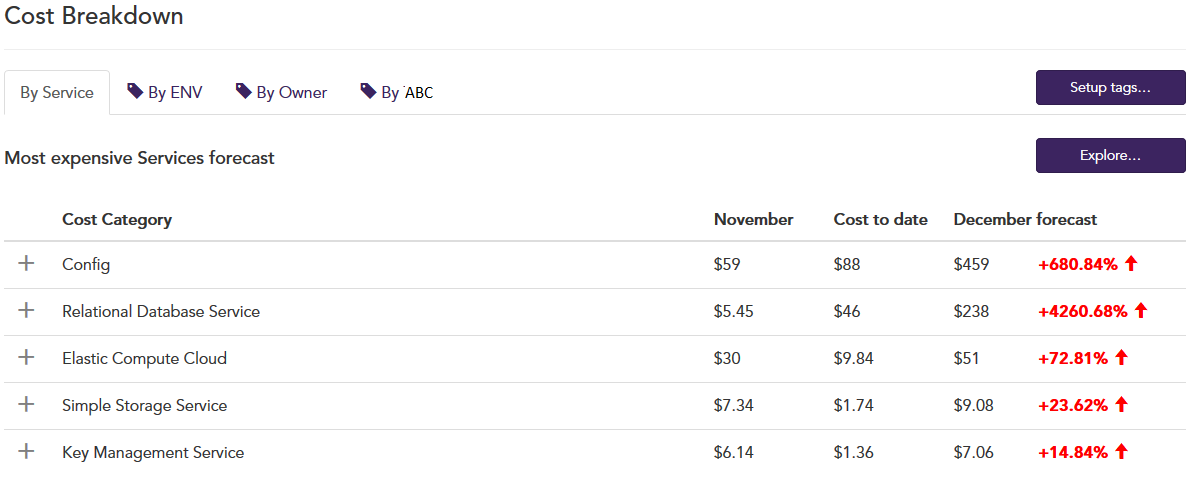Click red arrow on Elastic Compute Cloud row
Image resolution: width=1196 pixels, height=481 pixels.
point(1120,358)
